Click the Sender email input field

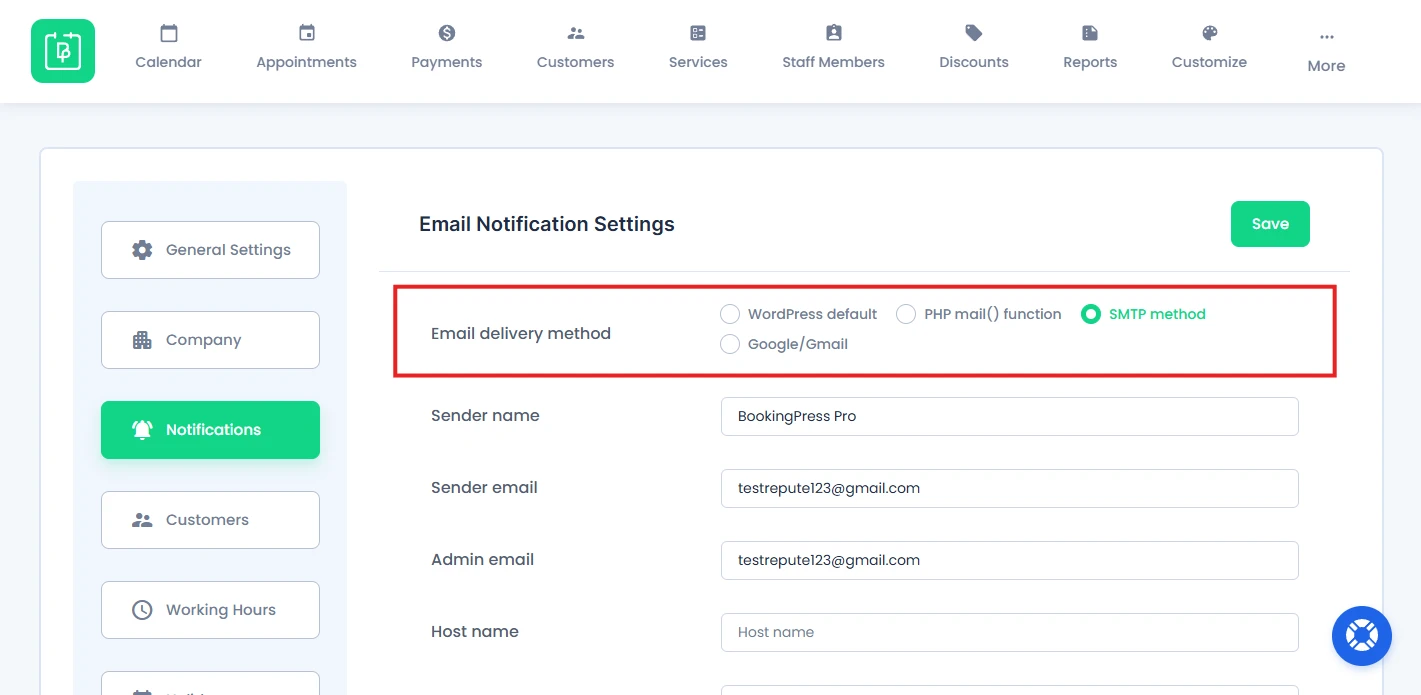click(1010, 488)
